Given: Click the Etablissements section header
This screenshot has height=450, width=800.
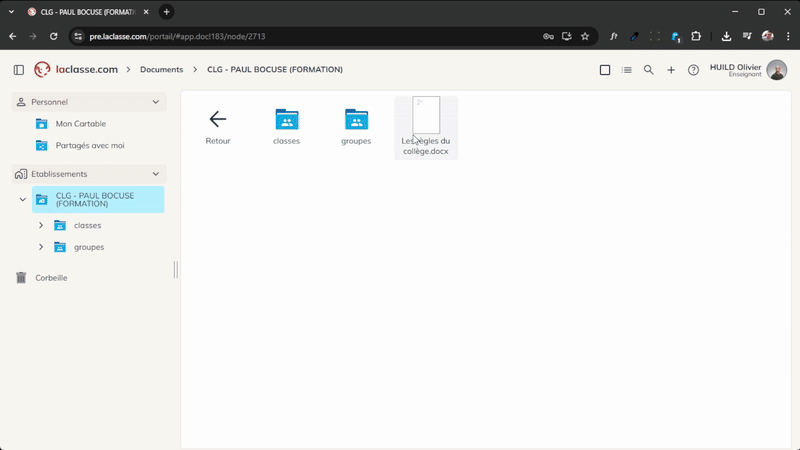Looking at the screenshot, I should (89, 174).
